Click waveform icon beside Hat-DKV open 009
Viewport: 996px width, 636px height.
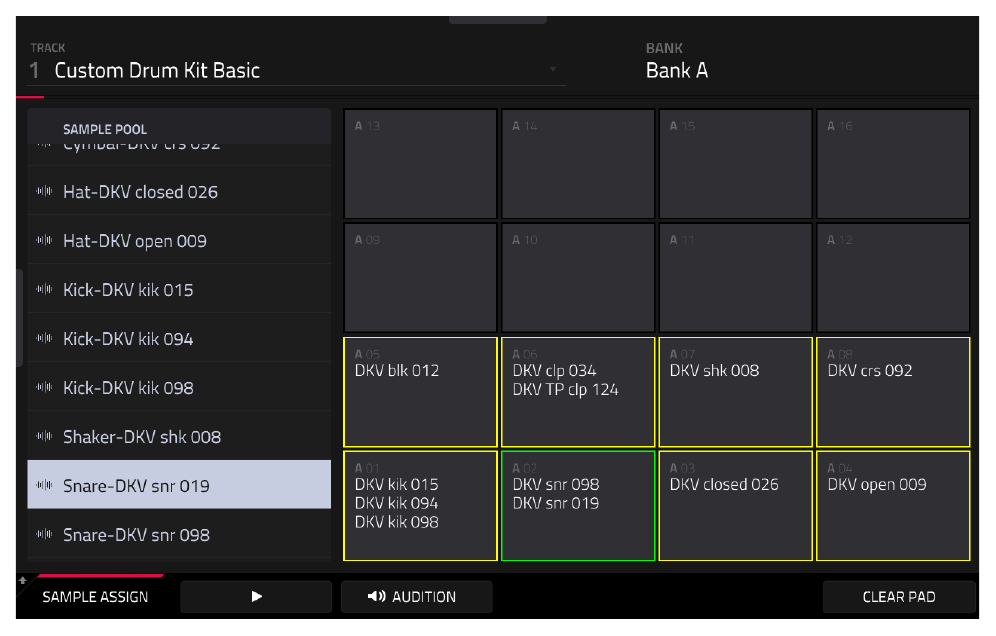point(44,240)
